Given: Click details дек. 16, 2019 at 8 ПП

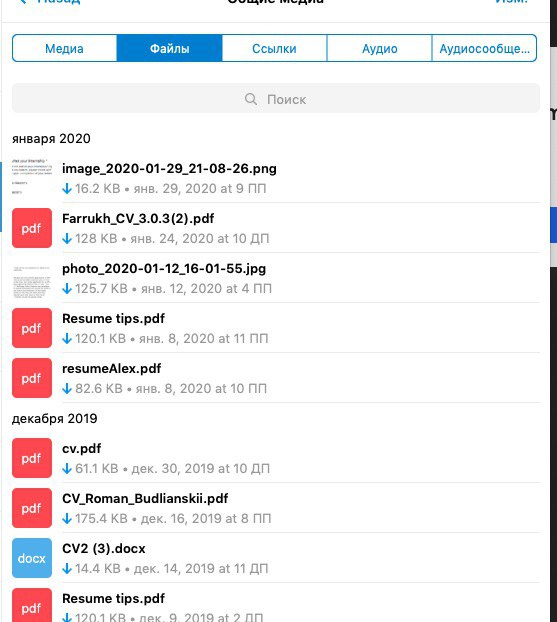Looking at the screenshot, I should (206, 519).
